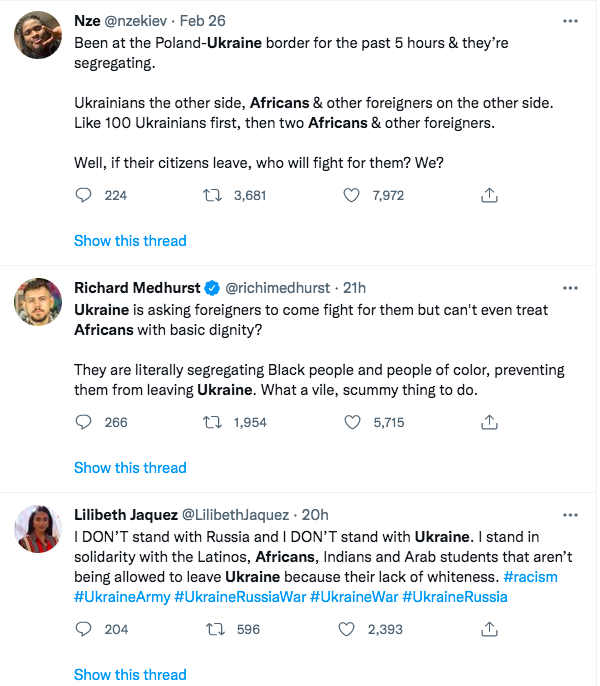Open Lilibeth Jaquez's profile avatar
Screen dimensions: 600x686
pos(38,529)
